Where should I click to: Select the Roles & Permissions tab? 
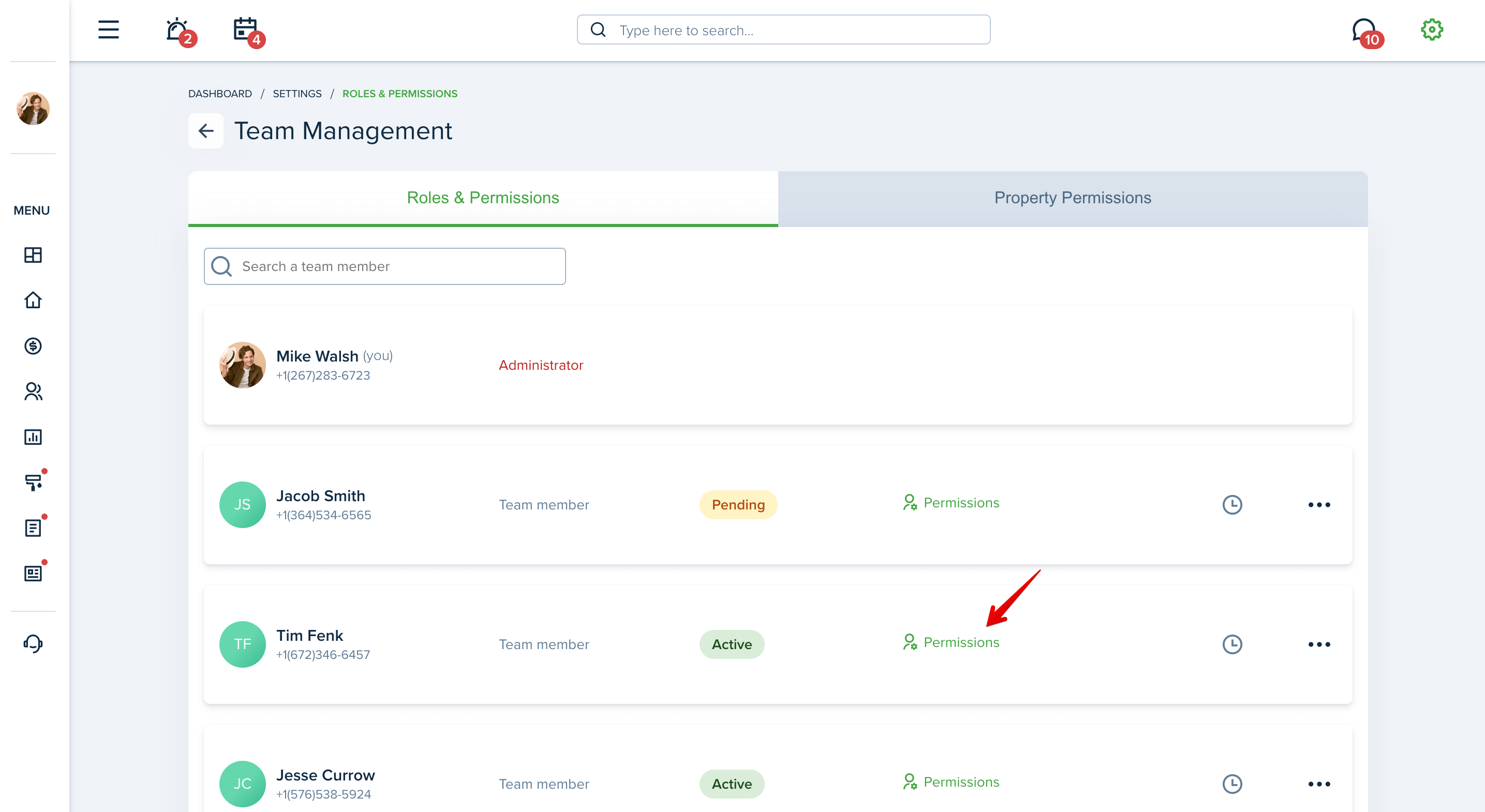tap(483, 198)
